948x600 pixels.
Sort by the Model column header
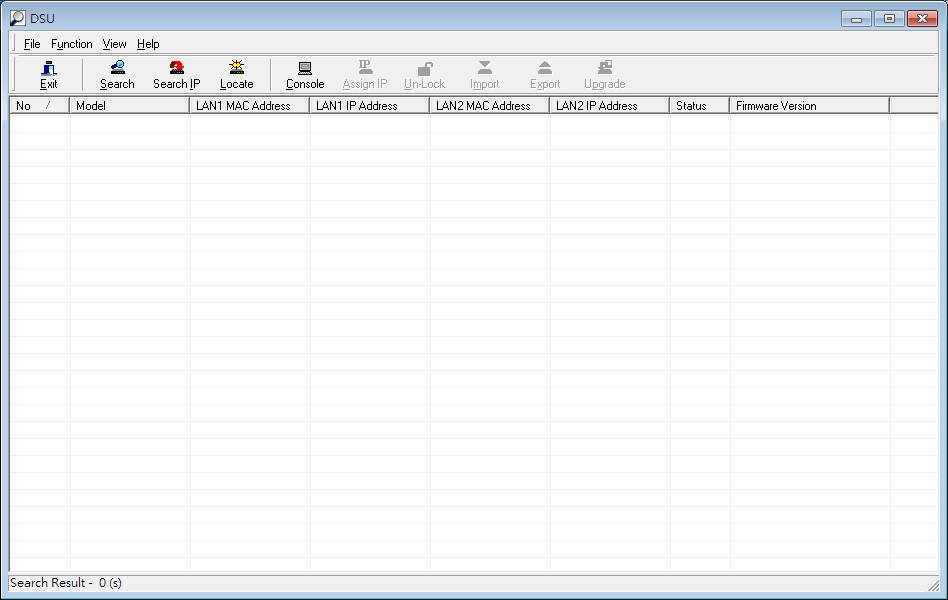click(x=129, y=106)
